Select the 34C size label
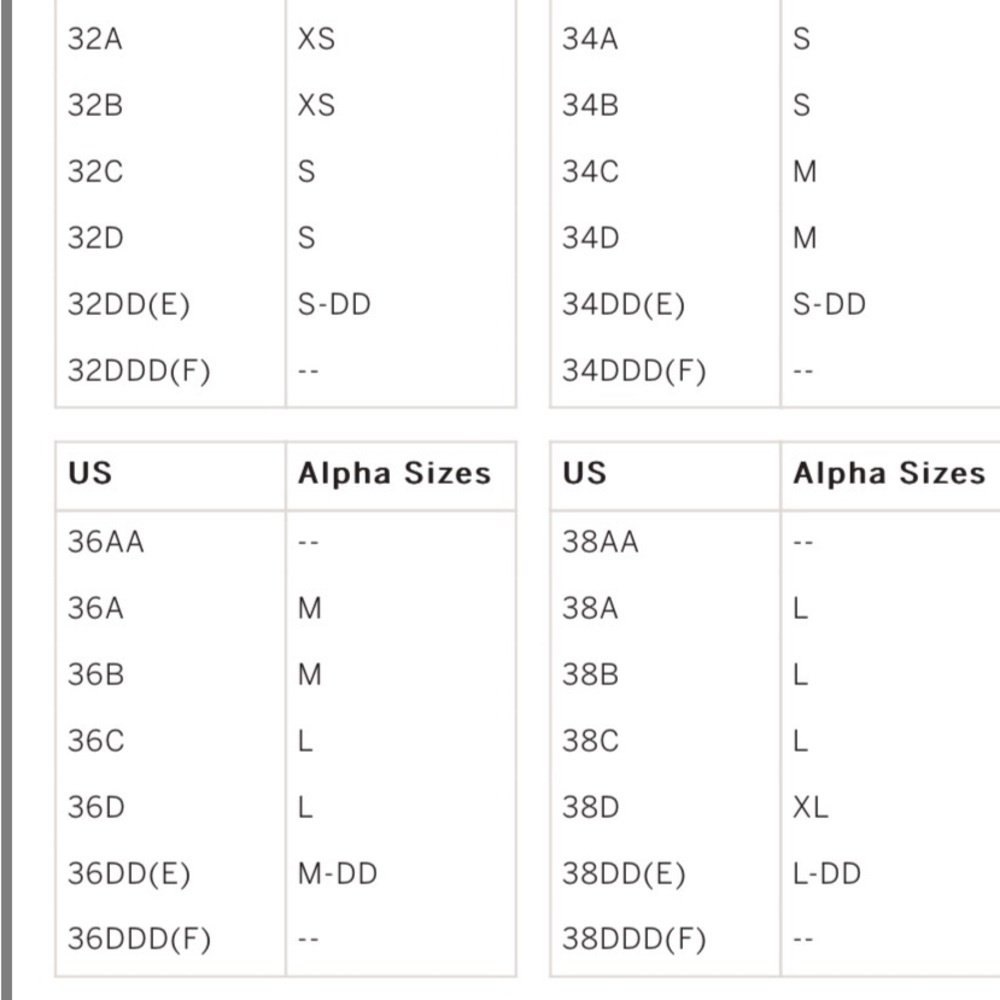 coord(590,172)
